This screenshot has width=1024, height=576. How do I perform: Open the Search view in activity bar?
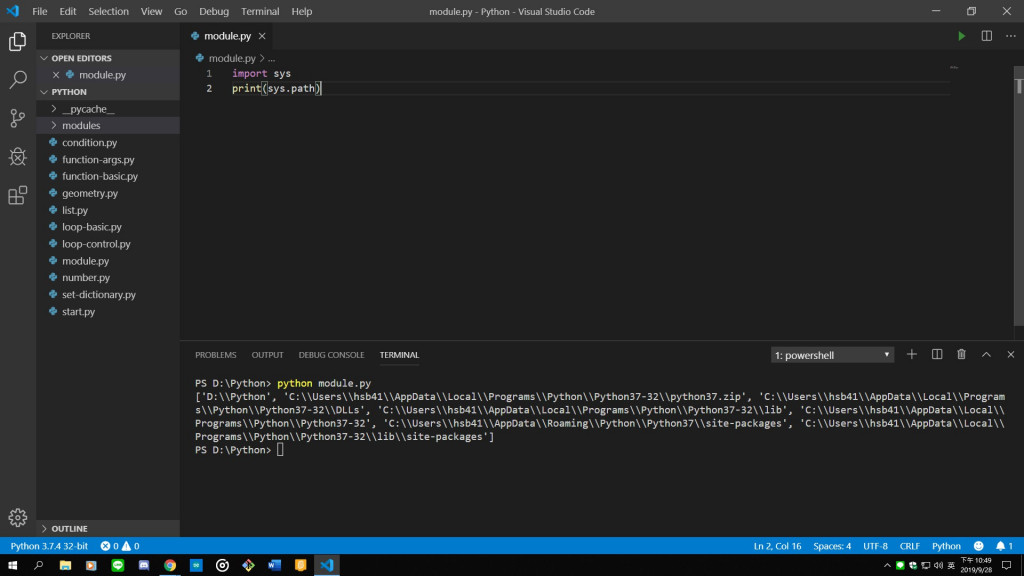tap(18, 80)
